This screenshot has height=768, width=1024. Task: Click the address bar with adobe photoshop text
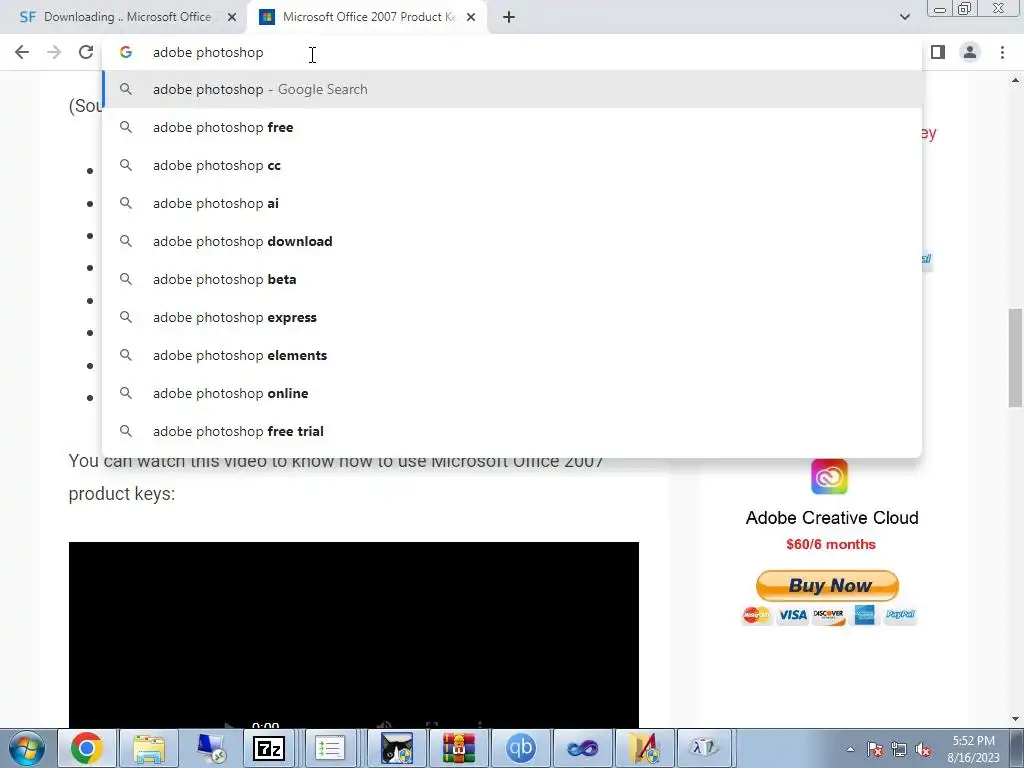point(512,52)
